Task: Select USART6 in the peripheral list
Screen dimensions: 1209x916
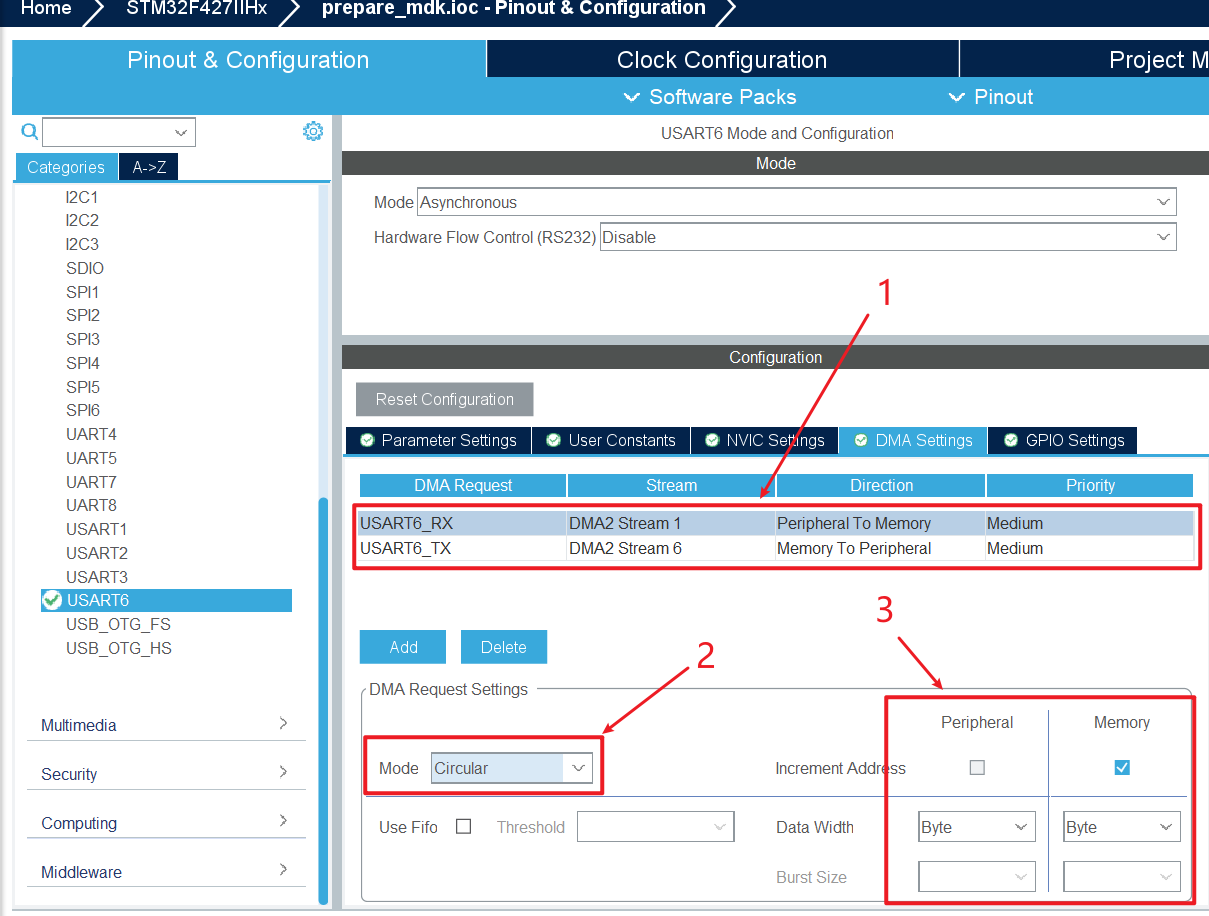Action: (166, 600)
